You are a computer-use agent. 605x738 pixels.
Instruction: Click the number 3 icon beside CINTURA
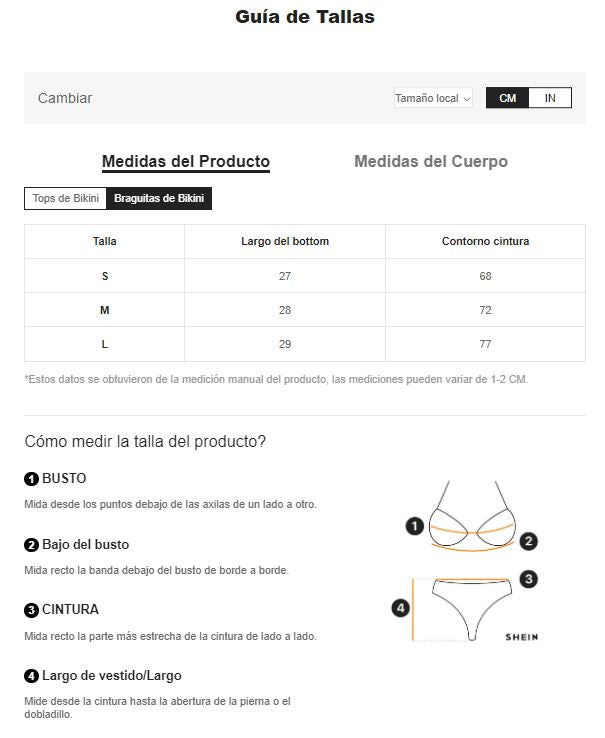tap(31, 610)
